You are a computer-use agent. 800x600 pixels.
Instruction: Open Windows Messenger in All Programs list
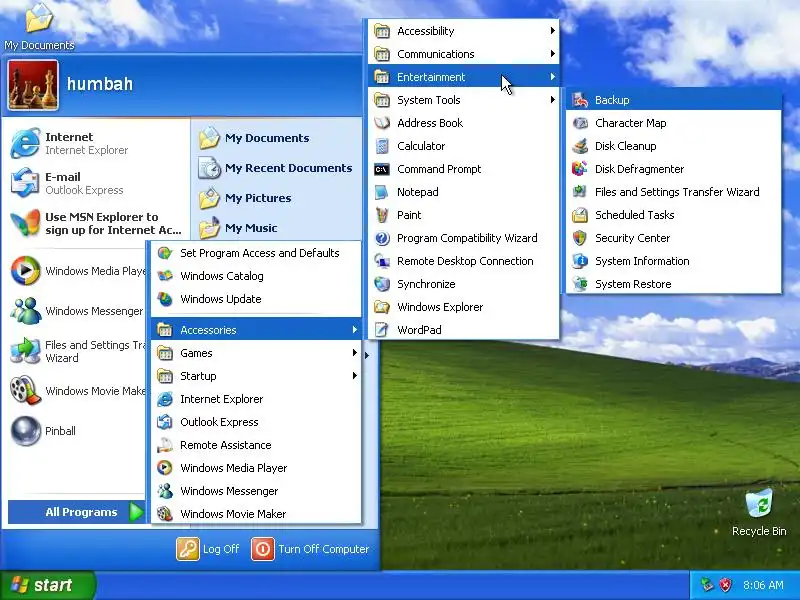[x=256, y=491]
